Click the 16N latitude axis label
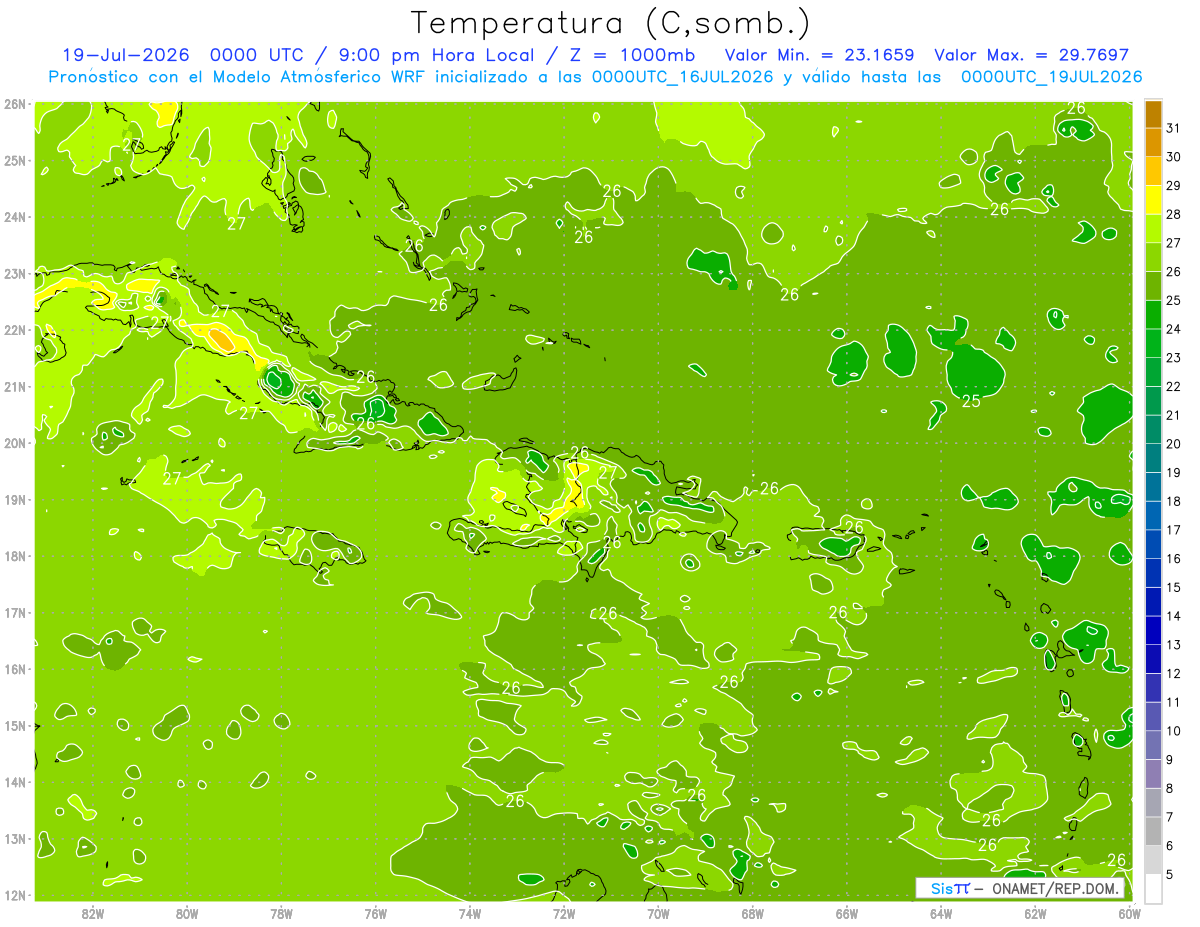 click(15, 669)
